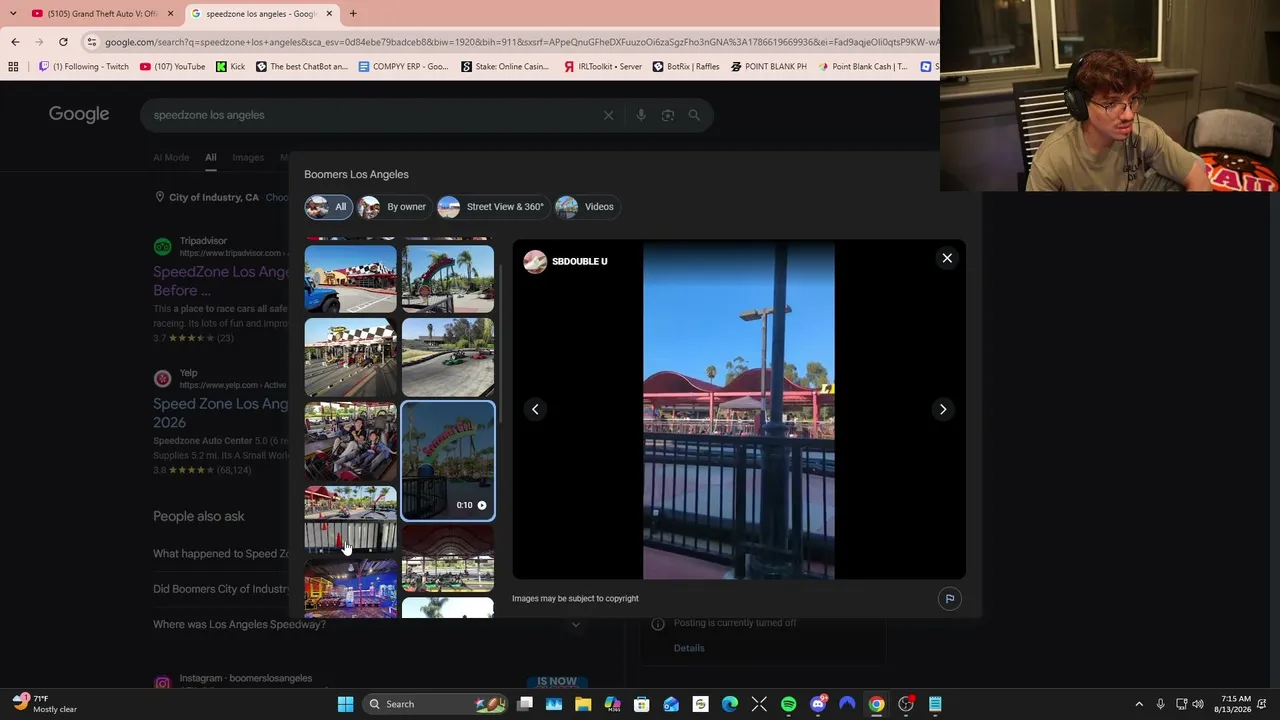Select the blue jeep building photo thumbnail
The image size is (1280, 720).
pos(351,279)
